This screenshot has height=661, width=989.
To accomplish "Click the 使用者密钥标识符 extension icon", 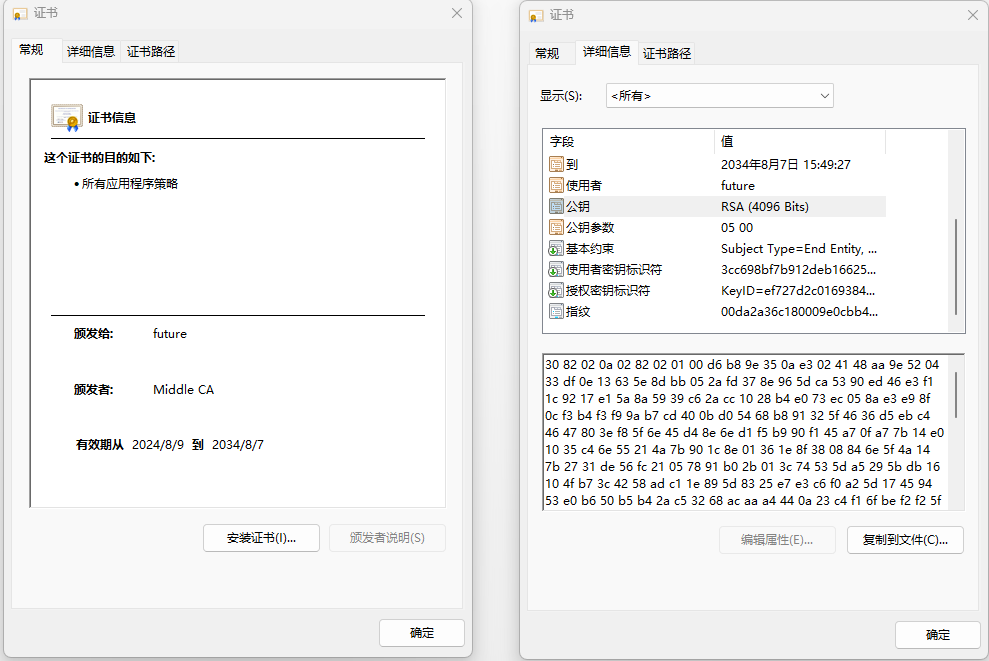I will coord(556,269).
